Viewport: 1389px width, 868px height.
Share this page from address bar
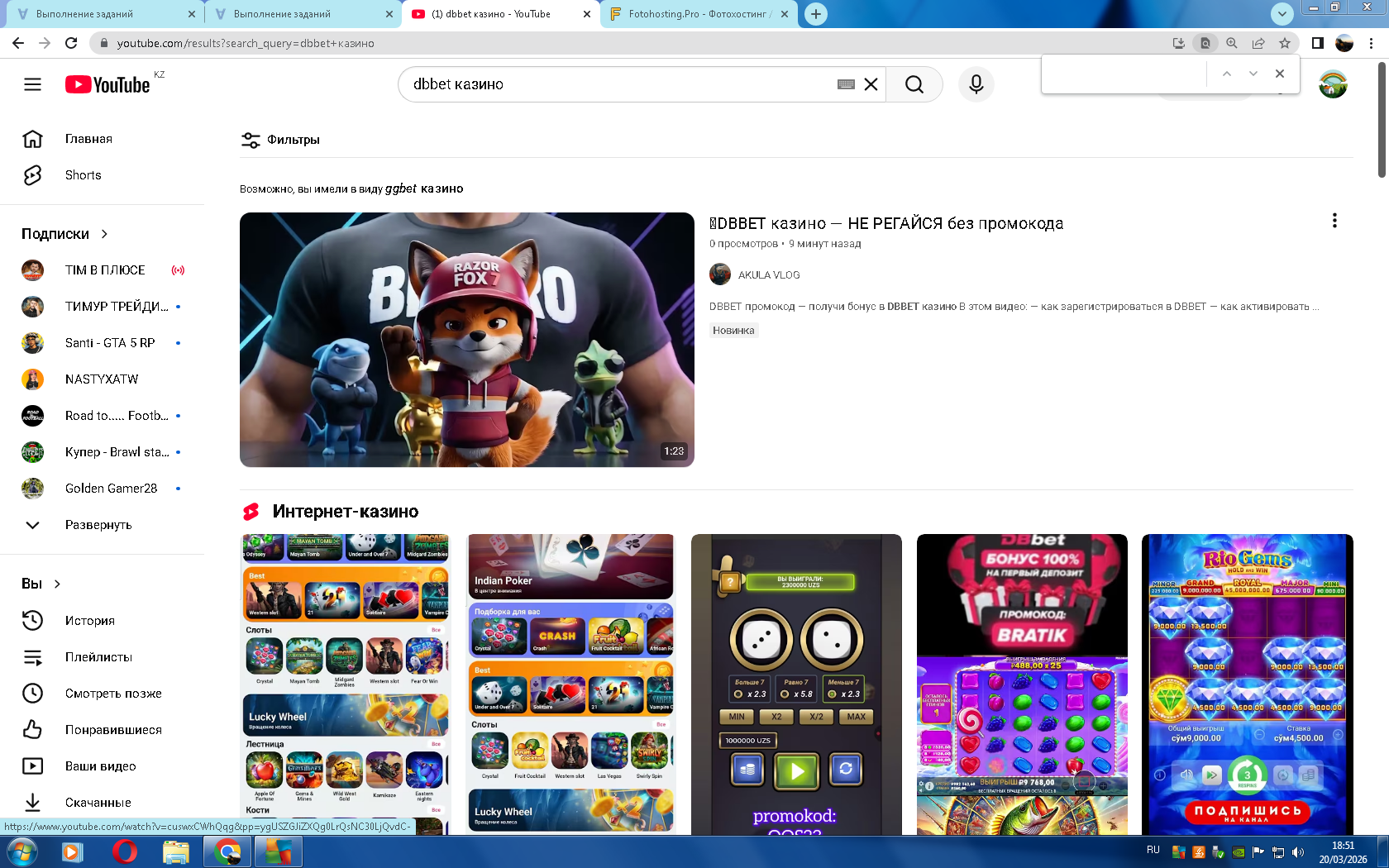pos(1258,43)
